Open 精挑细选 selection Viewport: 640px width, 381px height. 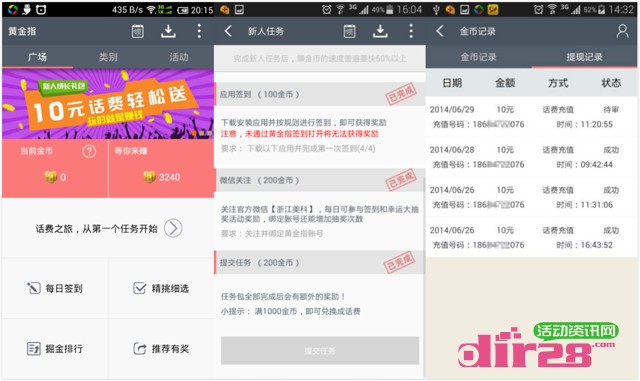click(161, 288)
